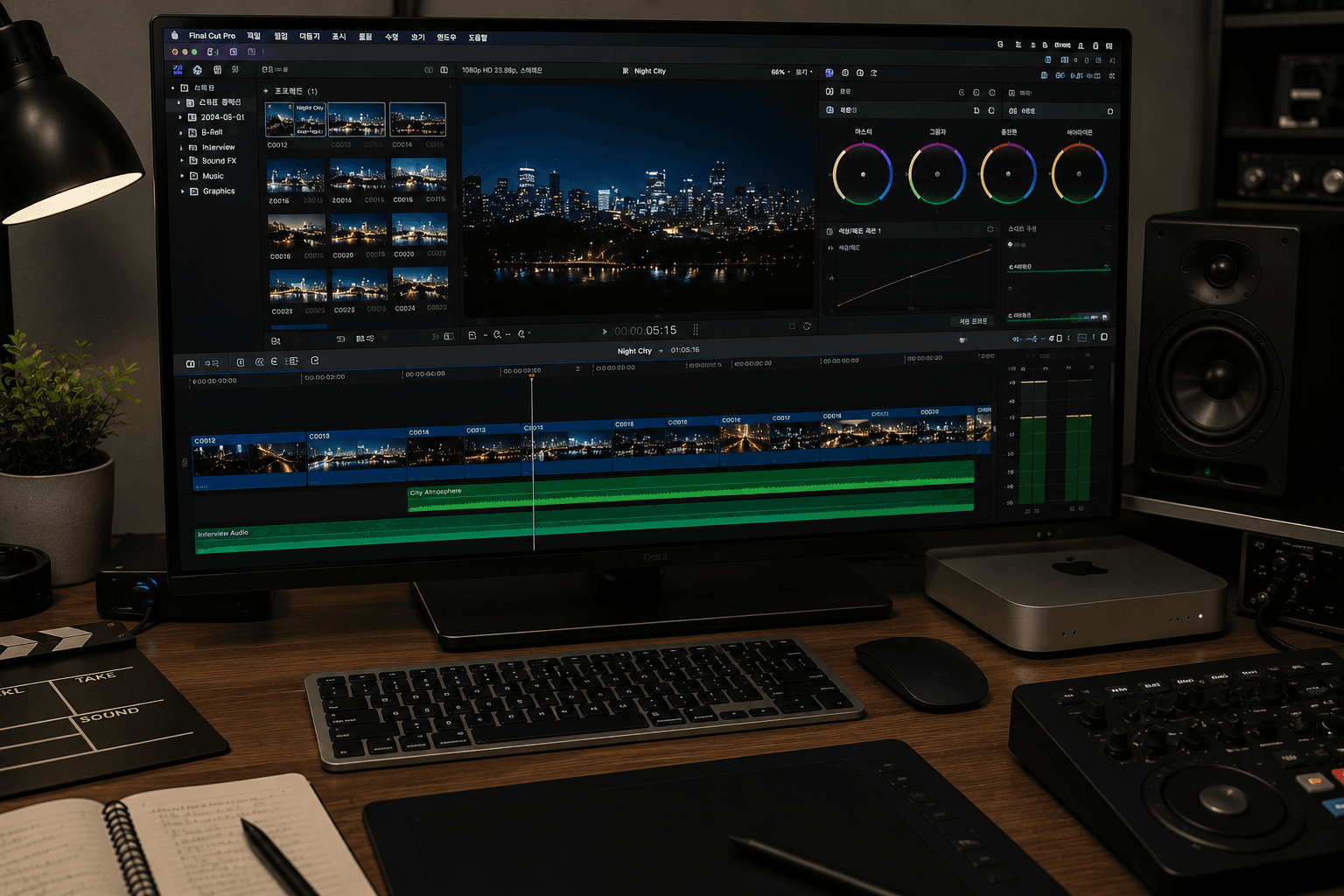Click the leftmost macOS menu bar status icon
Image resolution: width=1344 pixels, height=896 pixels.
1000,44
